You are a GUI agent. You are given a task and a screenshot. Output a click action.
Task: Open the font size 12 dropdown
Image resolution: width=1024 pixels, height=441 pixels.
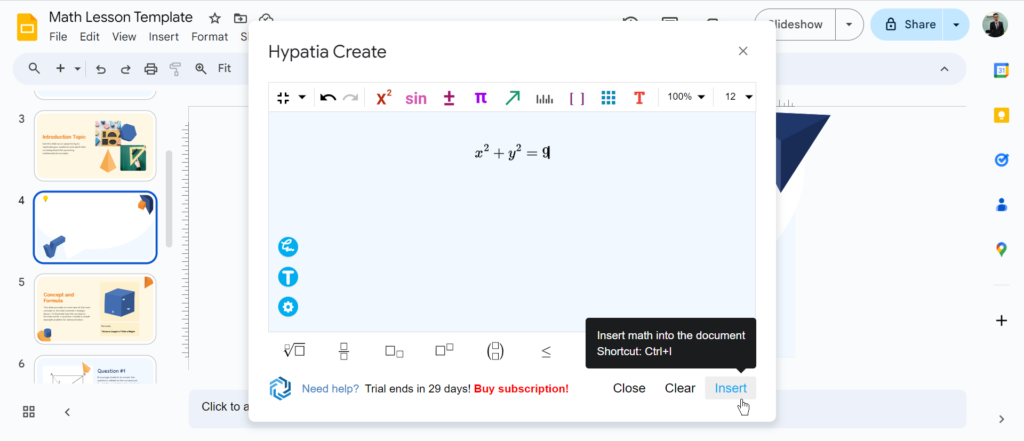point(738,97)
